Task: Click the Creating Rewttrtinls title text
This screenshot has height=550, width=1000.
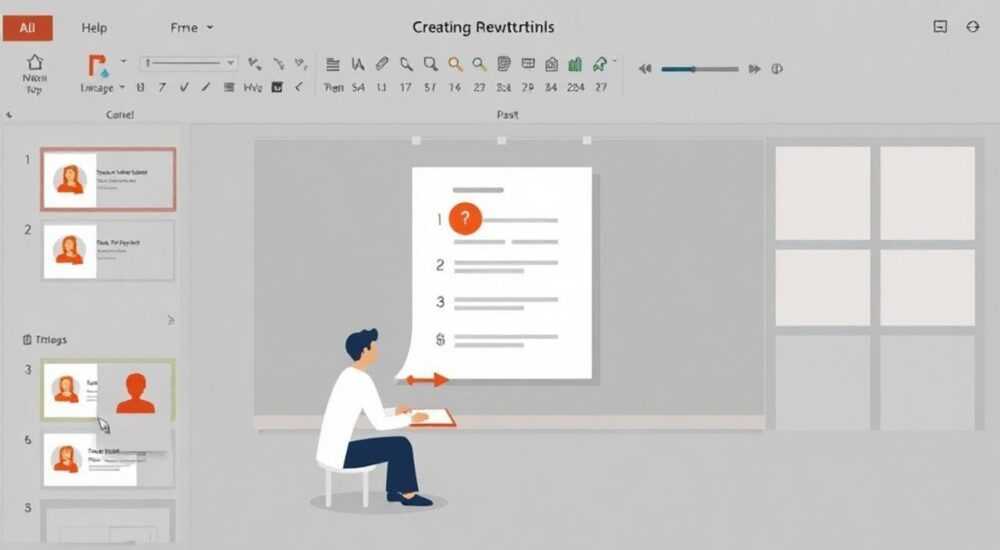Action: point(483,27)
